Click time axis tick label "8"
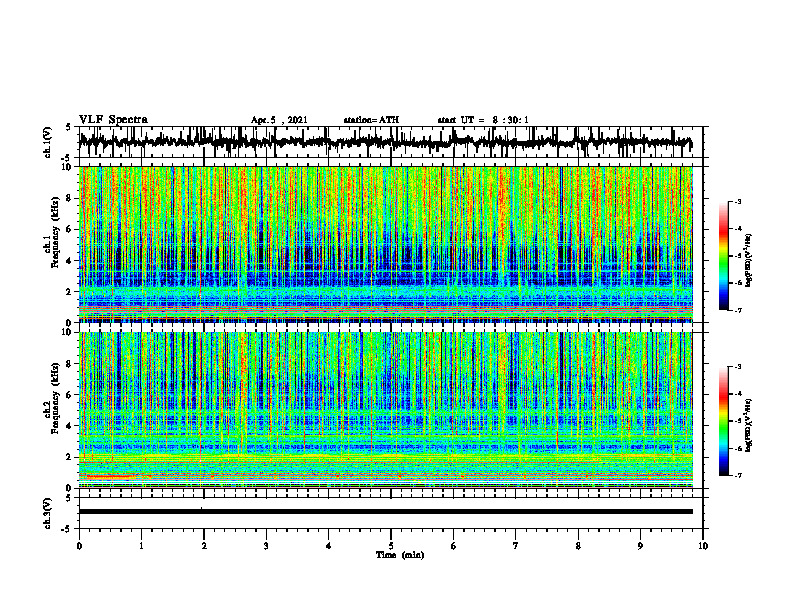792x612 pixels. [x=578, y=546]
